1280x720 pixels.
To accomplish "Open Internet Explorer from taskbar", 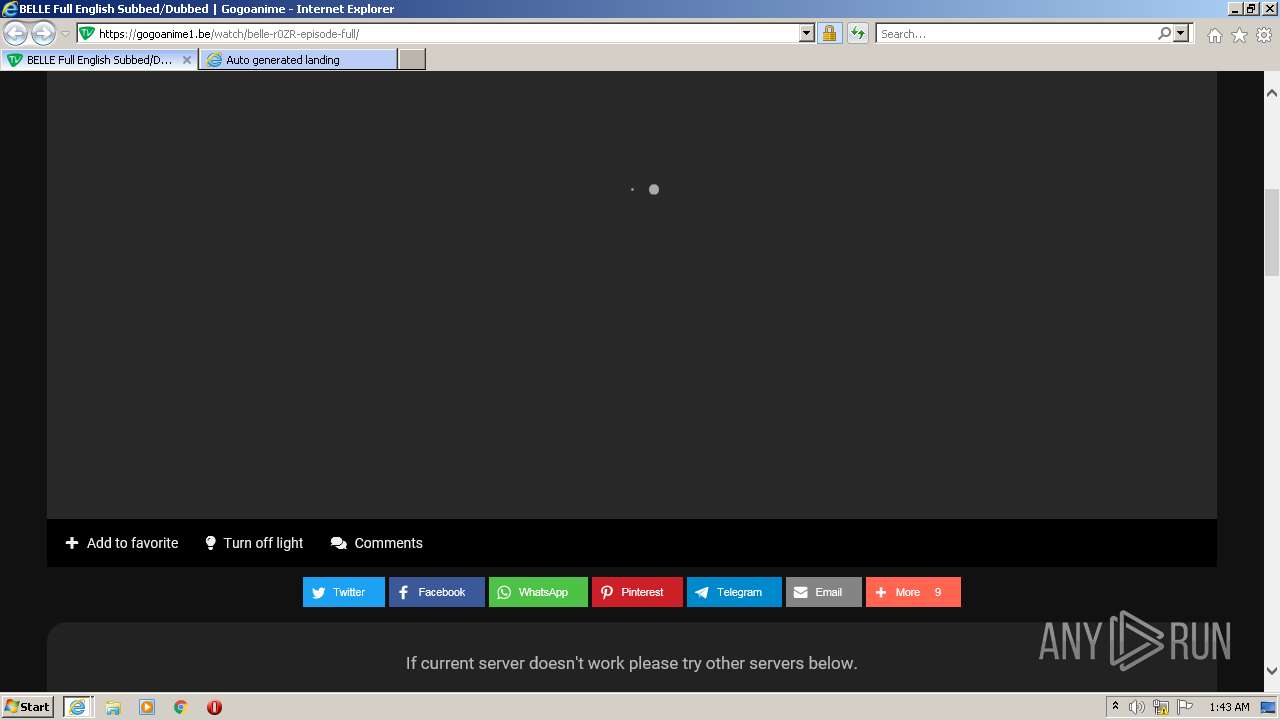I will pyautogui.click(x=77, y=707).
